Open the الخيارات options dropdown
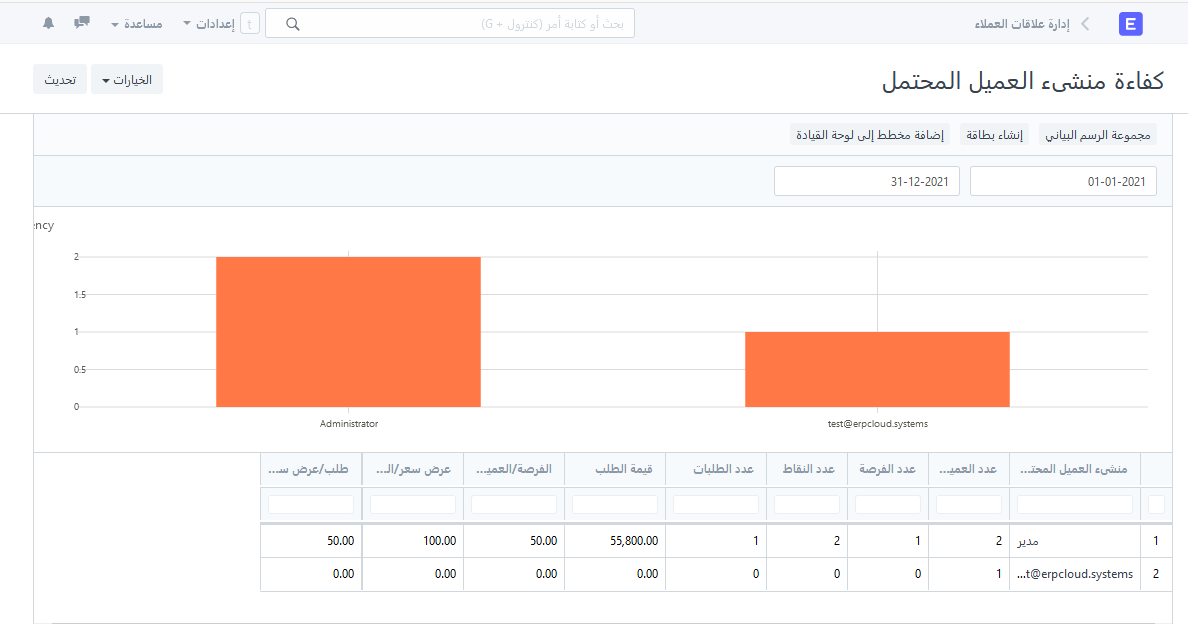Viewport: 1188px width, 624px height. pyautogui.click(x=127, y=80)
